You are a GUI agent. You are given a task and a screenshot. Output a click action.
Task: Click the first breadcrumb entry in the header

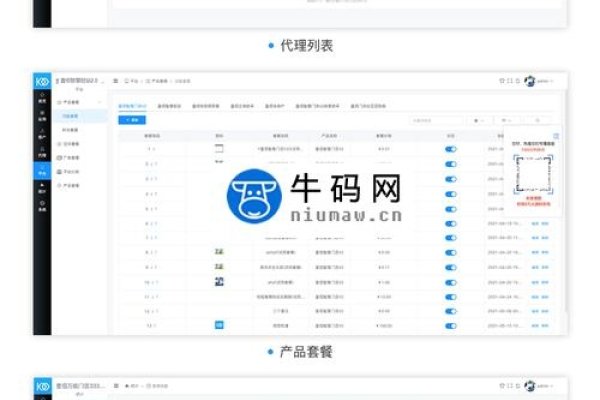(x=131, y=81)
